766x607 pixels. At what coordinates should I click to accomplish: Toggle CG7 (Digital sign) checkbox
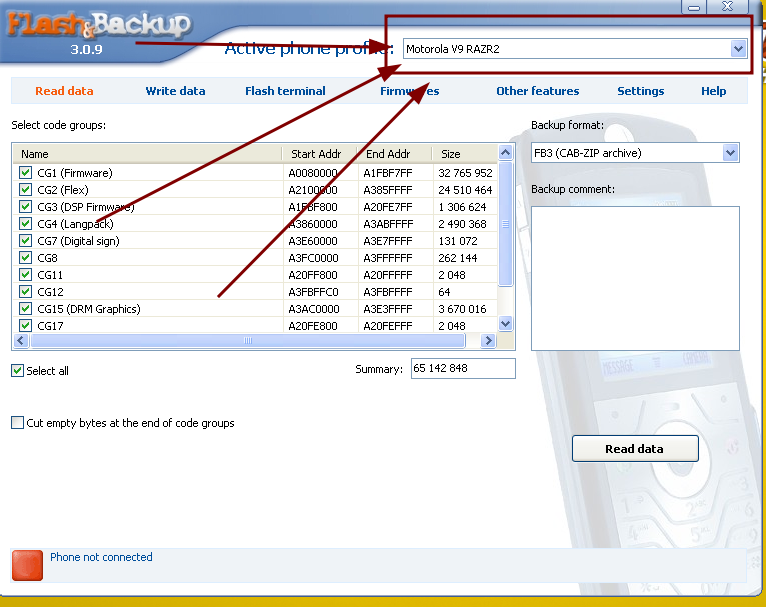25,241
